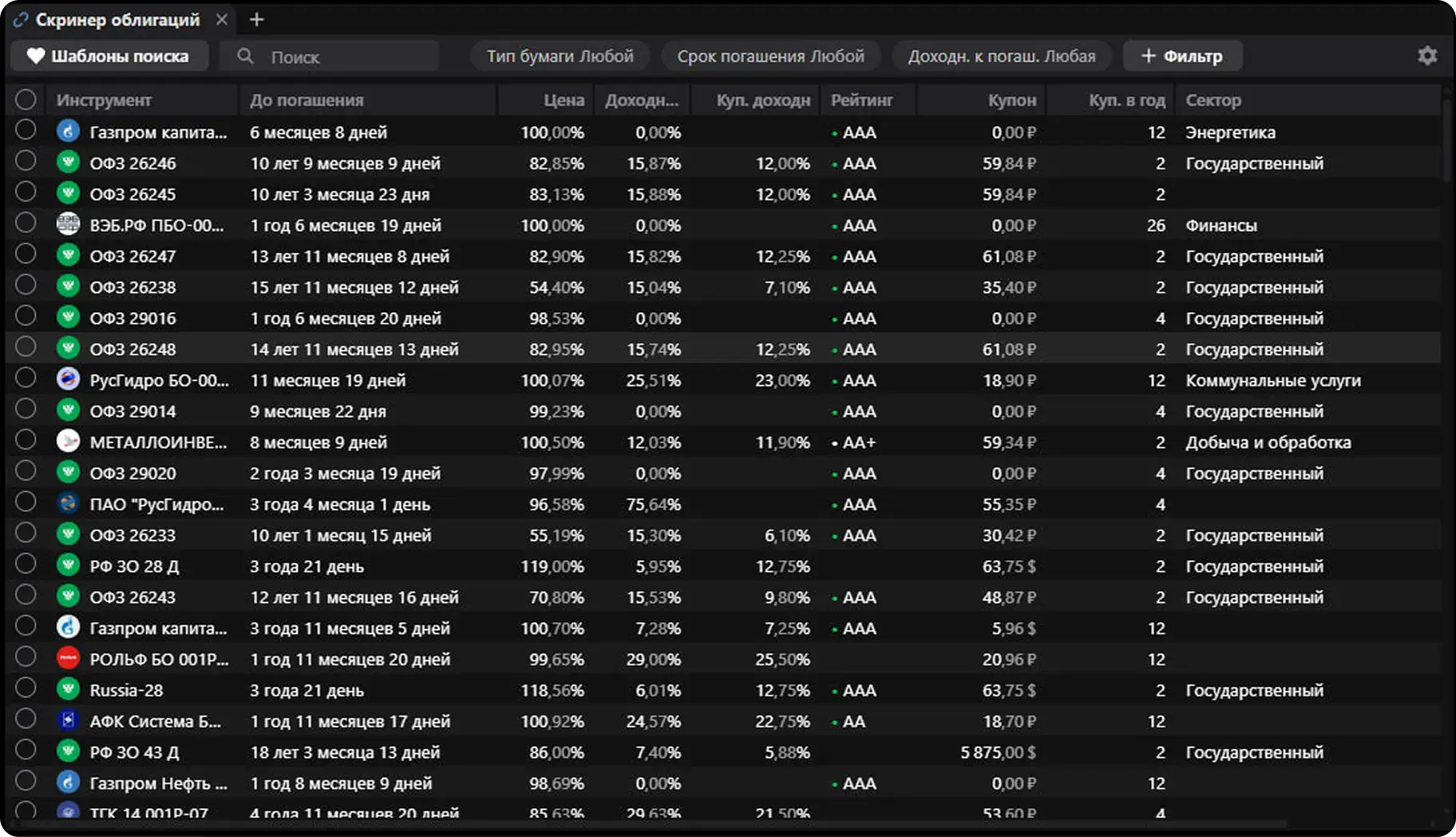Click the ВЭБ.РФ ПБО-00 issuer icon
This screenshot has height=837, width=1456.
tap(68, 224)
